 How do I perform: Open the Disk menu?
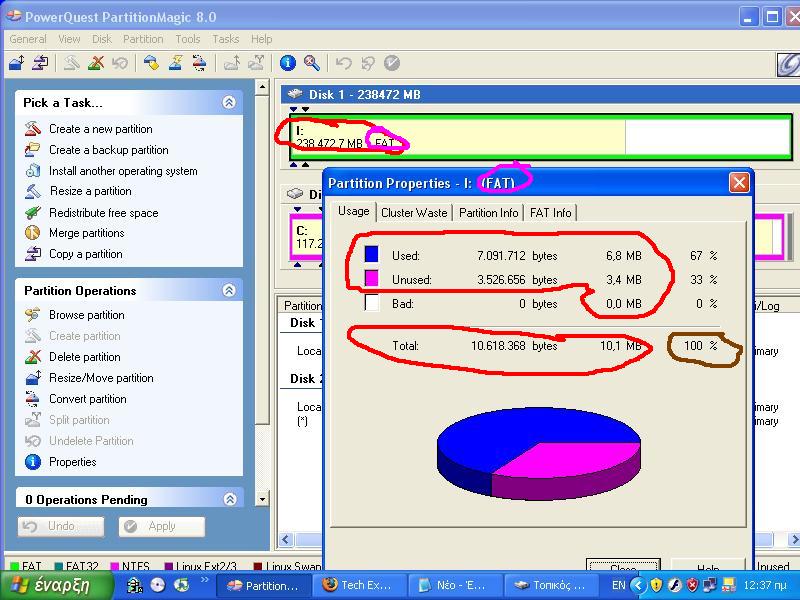[102, 39]
